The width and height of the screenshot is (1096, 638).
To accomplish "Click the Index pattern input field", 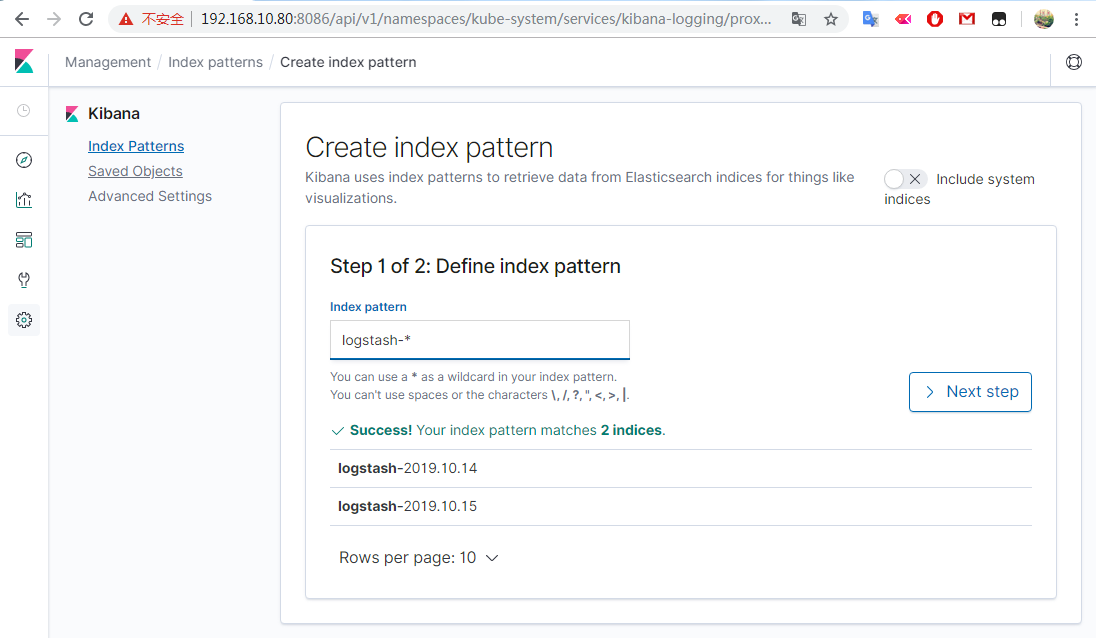I will tap(480, 340).
